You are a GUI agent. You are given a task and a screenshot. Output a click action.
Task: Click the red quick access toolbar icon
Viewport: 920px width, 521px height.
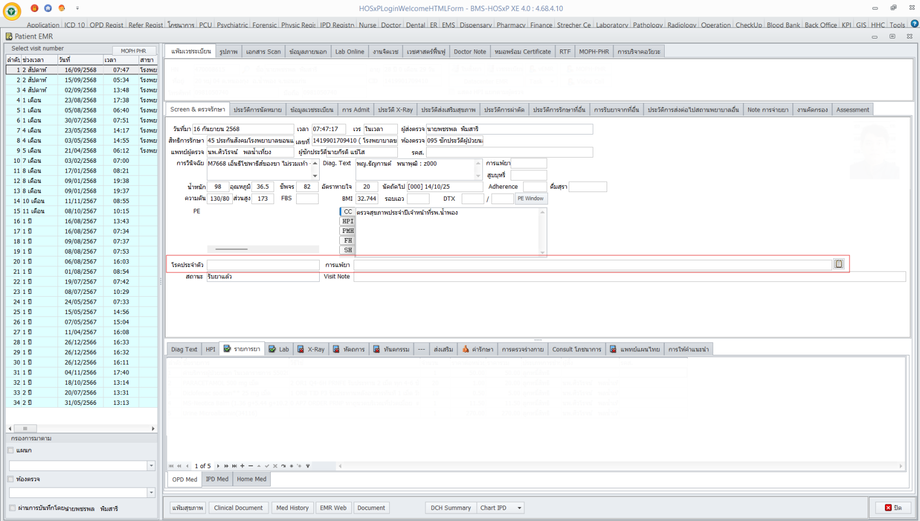[35, 8]
